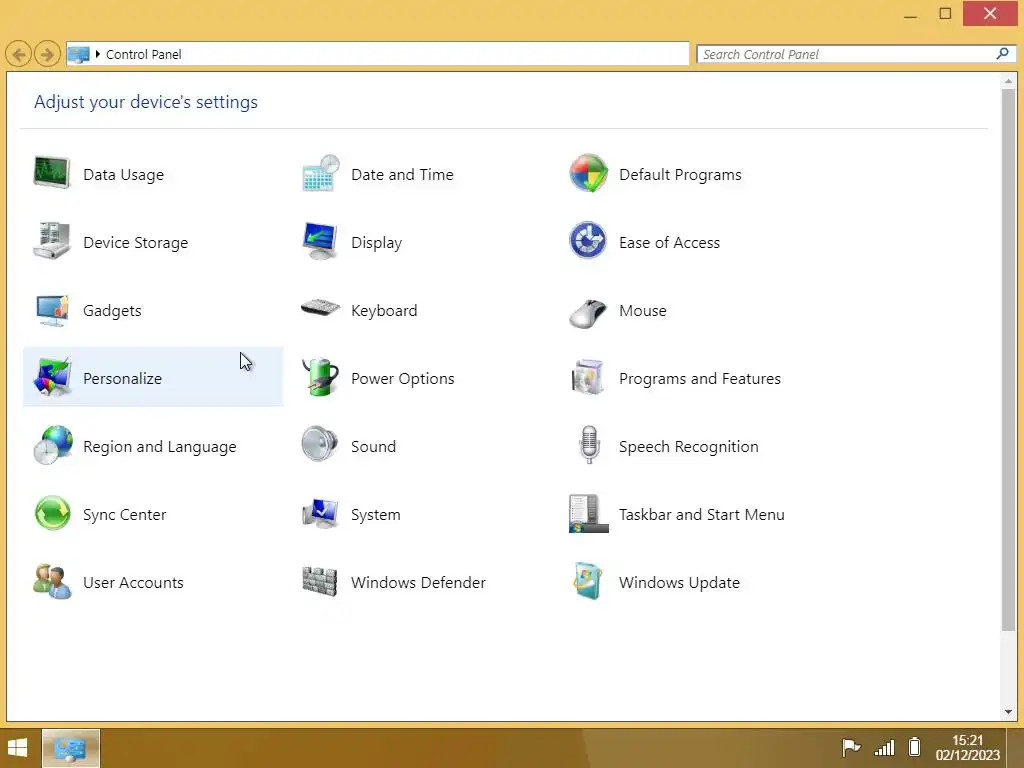Image resolution: width=1024 pixels, height=768 pixels.
Task: Click the Programs and Features icon
Action: pyautogui.click(x=588, y=377)
